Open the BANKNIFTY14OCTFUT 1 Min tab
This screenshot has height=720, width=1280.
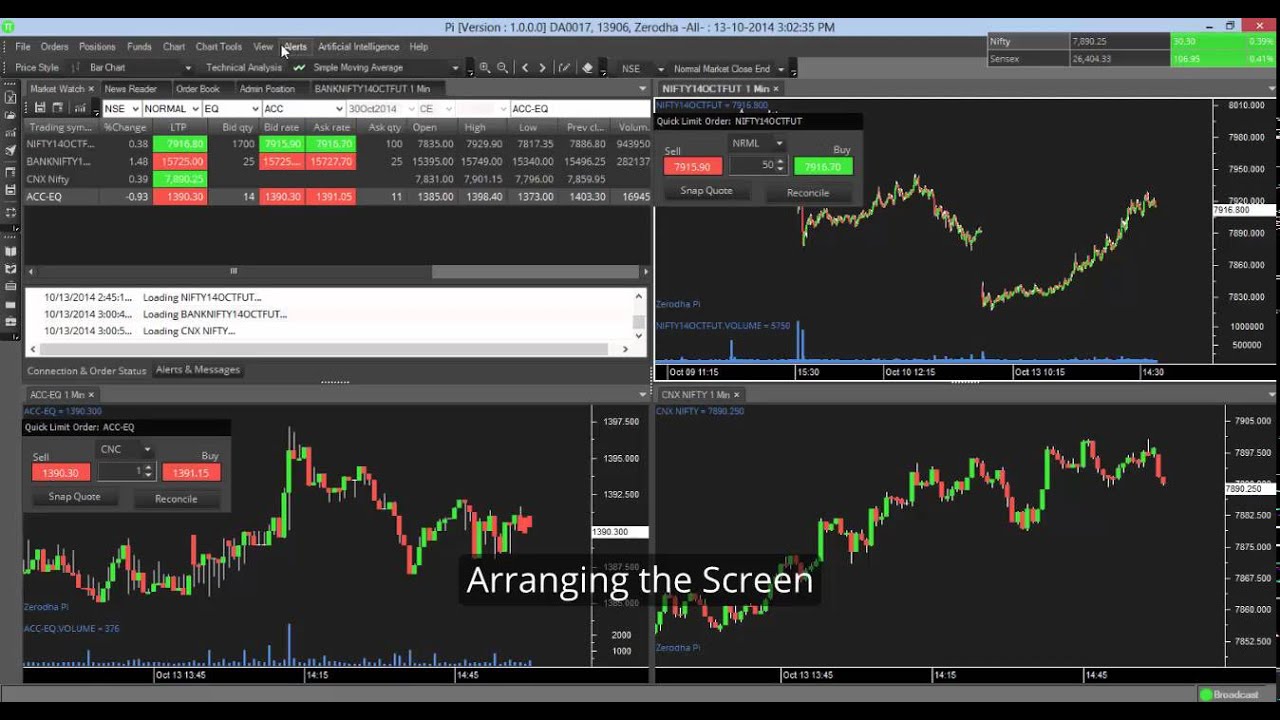372,89
